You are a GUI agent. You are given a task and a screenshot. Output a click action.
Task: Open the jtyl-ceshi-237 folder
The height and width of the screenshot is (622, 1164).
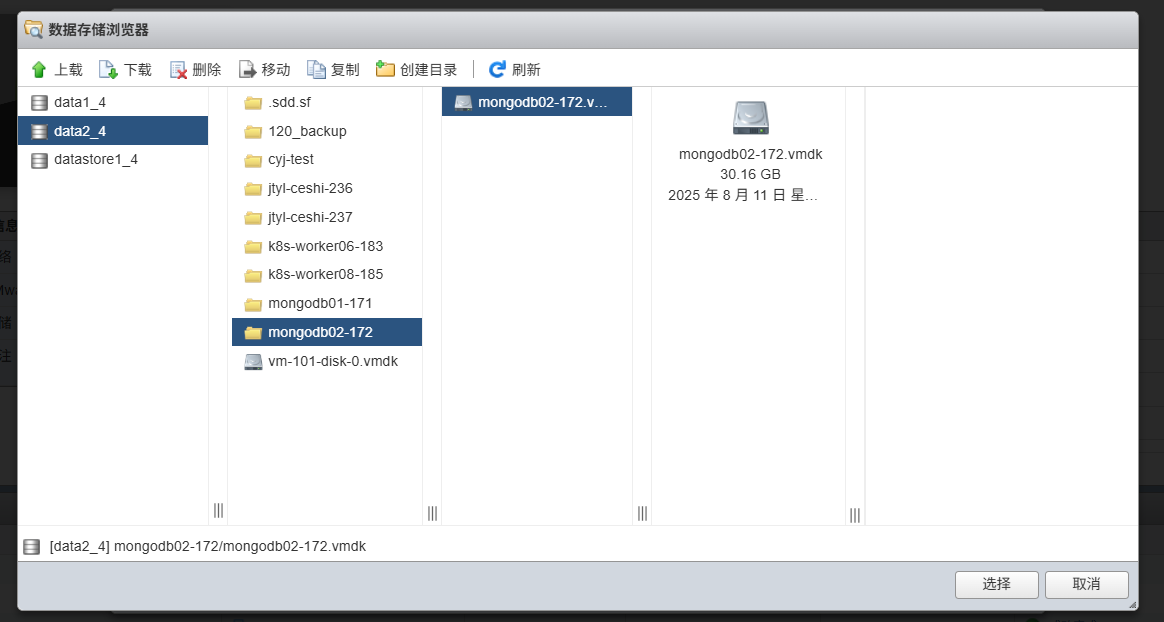coord(310,217)
